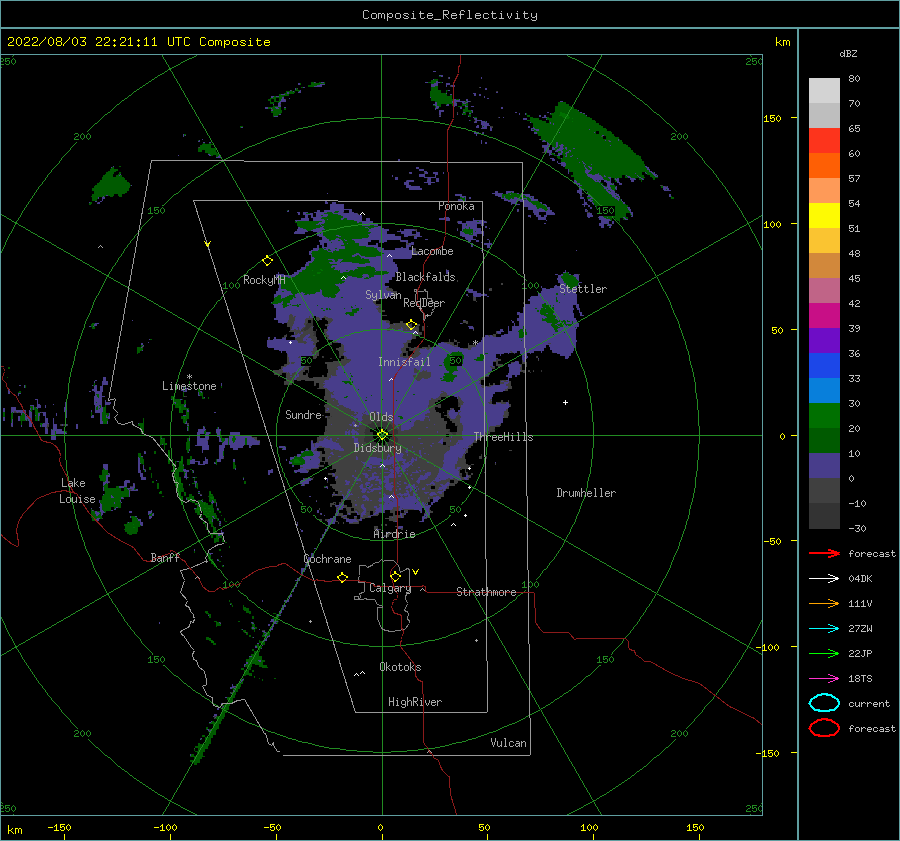This screenshot has width=900, height=841.
Task: Click the yellow radar site diamond at Olds
Action: coord(382,435)
